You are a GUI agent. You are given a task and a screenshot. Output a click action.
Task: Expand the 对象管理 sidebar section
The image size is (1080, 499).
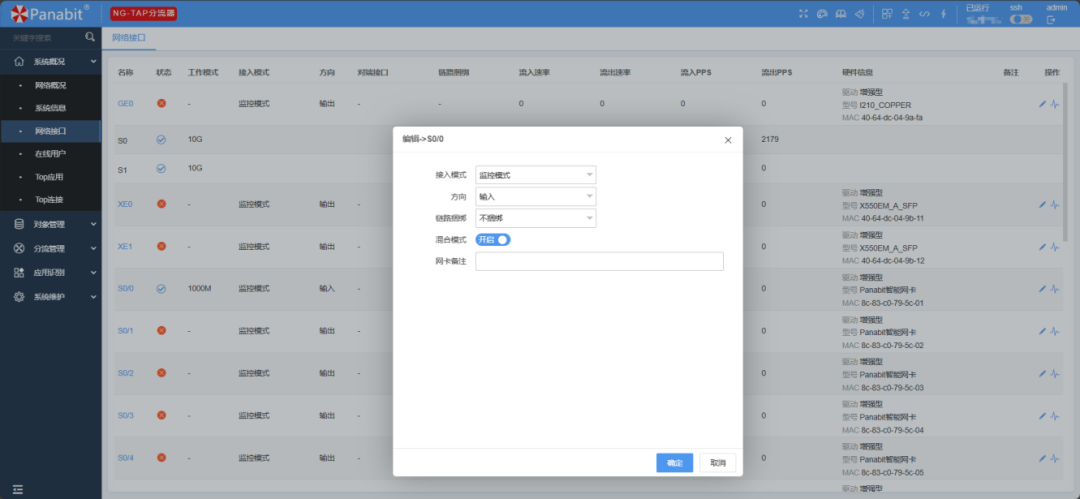[50, 224]
